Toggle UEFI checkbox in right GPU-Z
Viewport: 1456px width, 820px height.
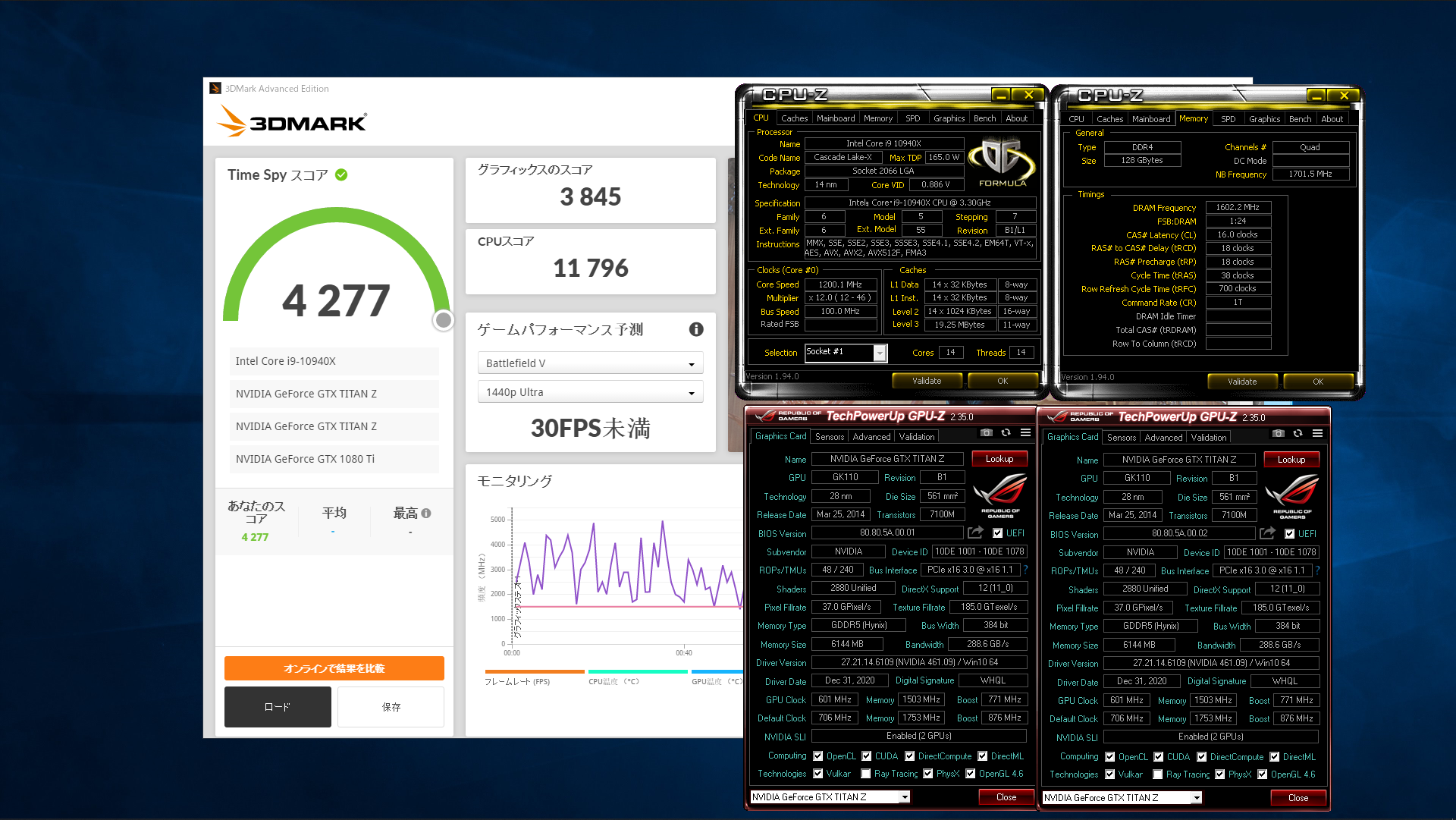coord(1289,534)
